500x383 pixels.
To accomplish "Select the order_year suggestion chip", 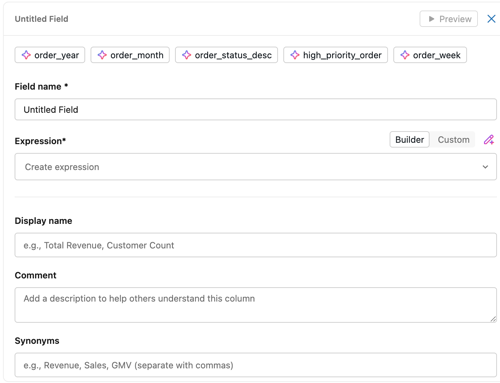I will pos(50,55).
